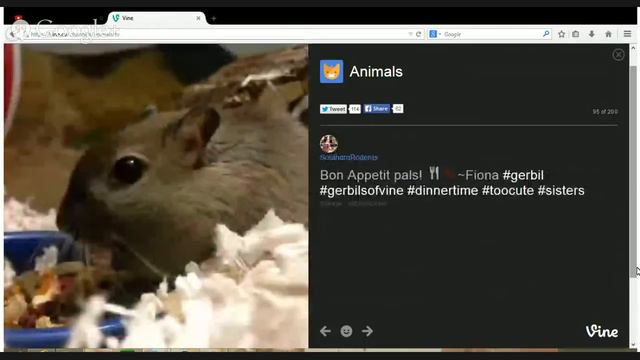Open a new browser tab
The image size is (640, 360).
coord(213,18)
